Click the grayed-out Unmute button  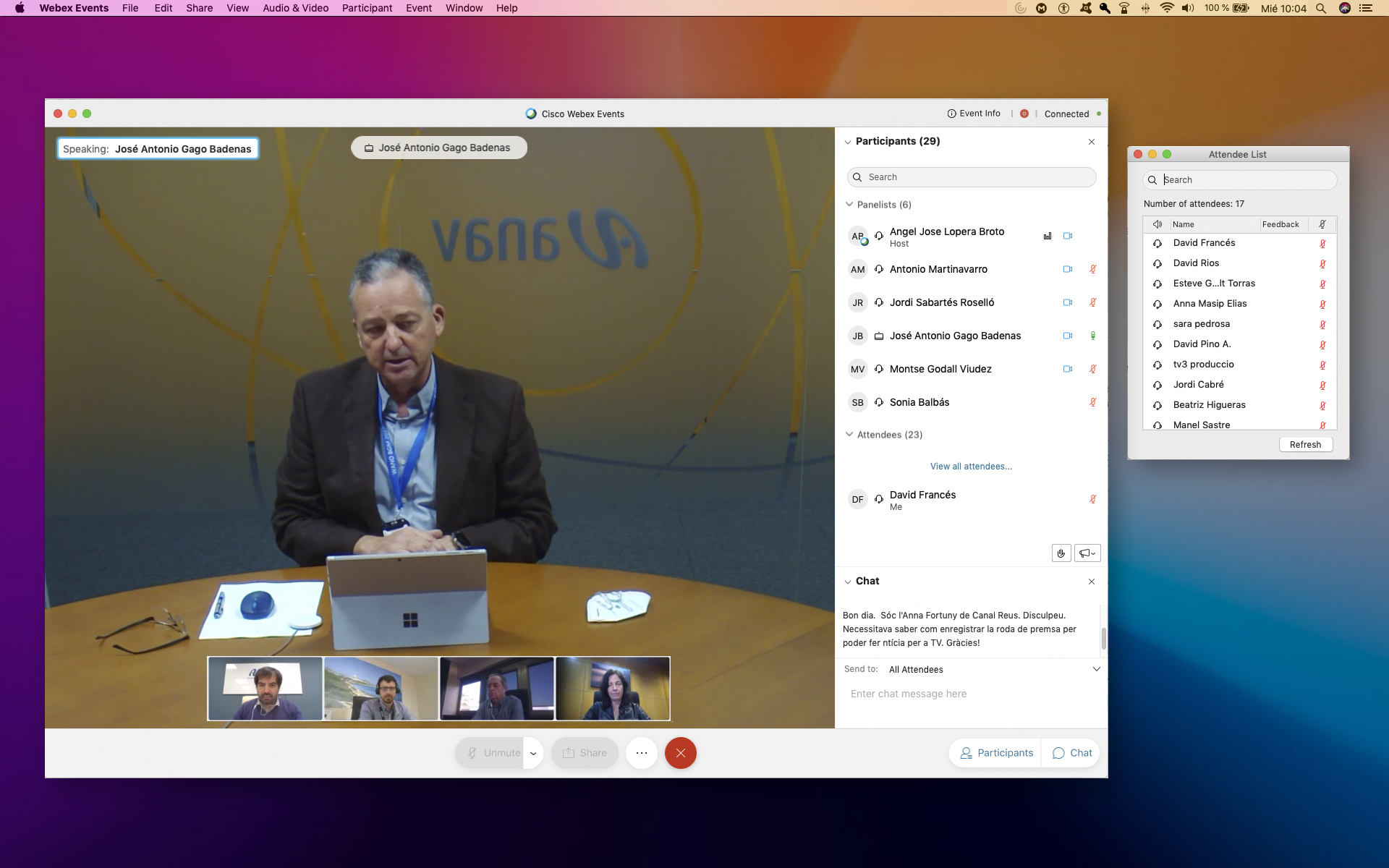[x=492, y=753]
